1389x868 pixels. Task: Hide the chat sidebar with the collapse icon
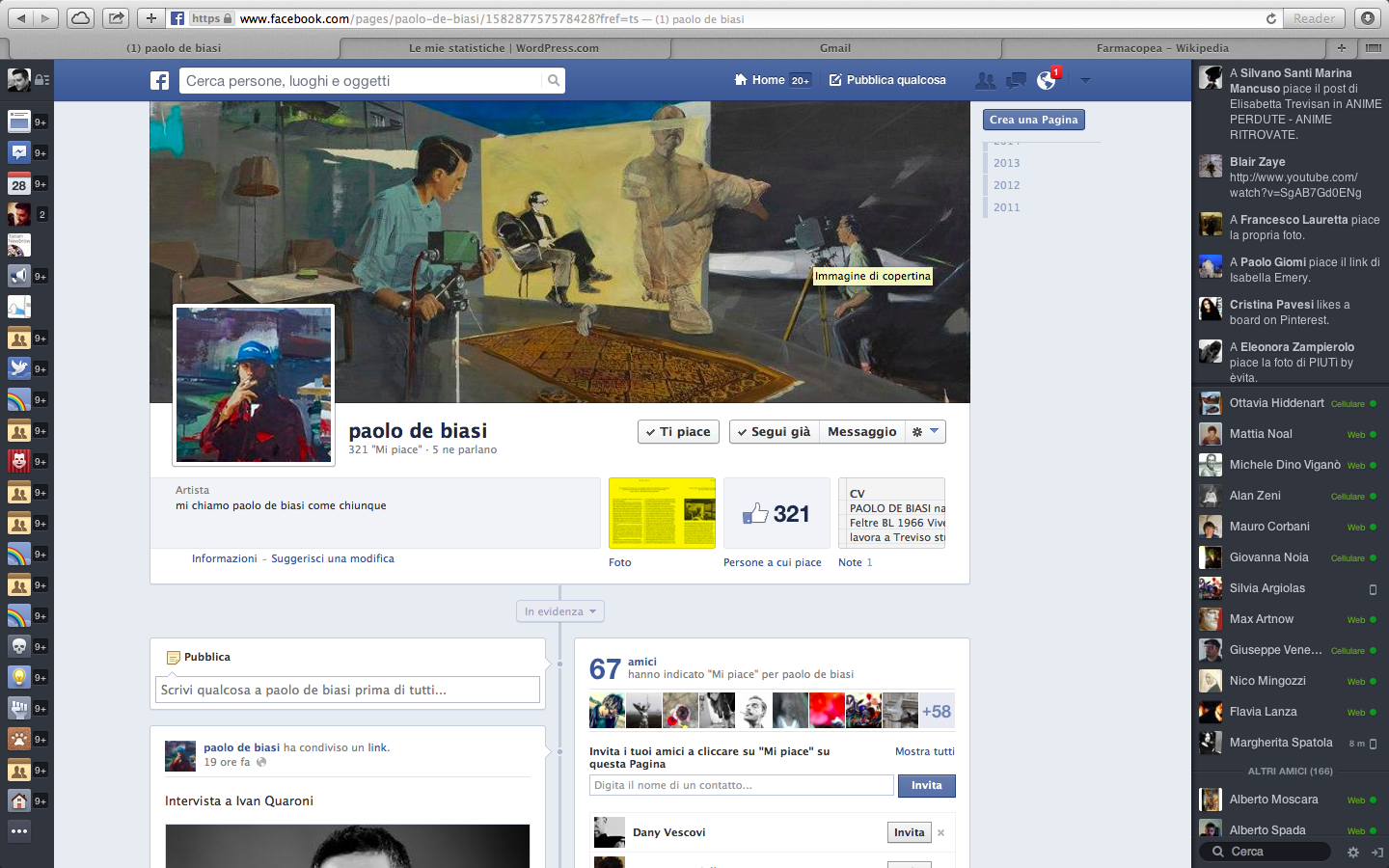(1376, 853)
